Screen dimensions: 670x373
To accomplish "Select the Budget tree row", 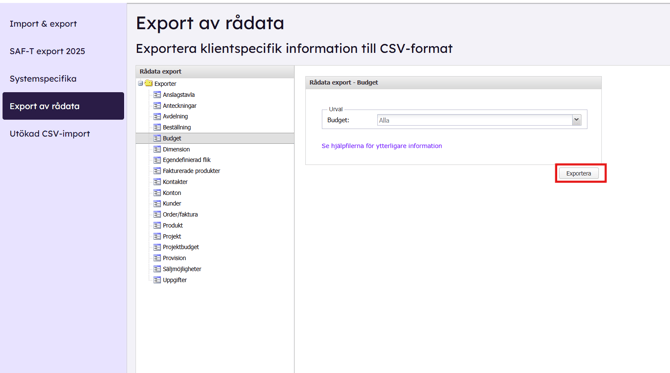I will pos(215,138).
